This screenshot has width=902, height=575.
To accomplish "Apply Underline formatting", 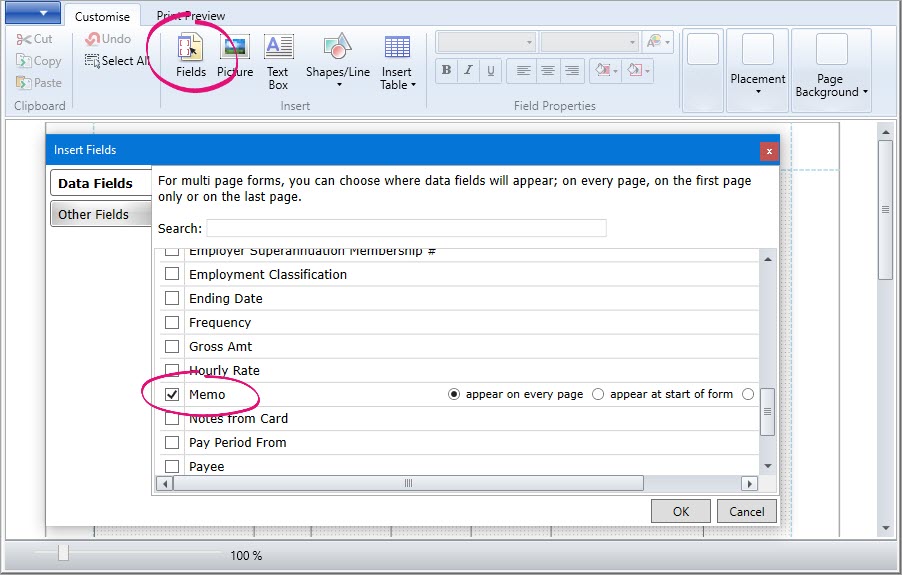I will tap(488, 70).
